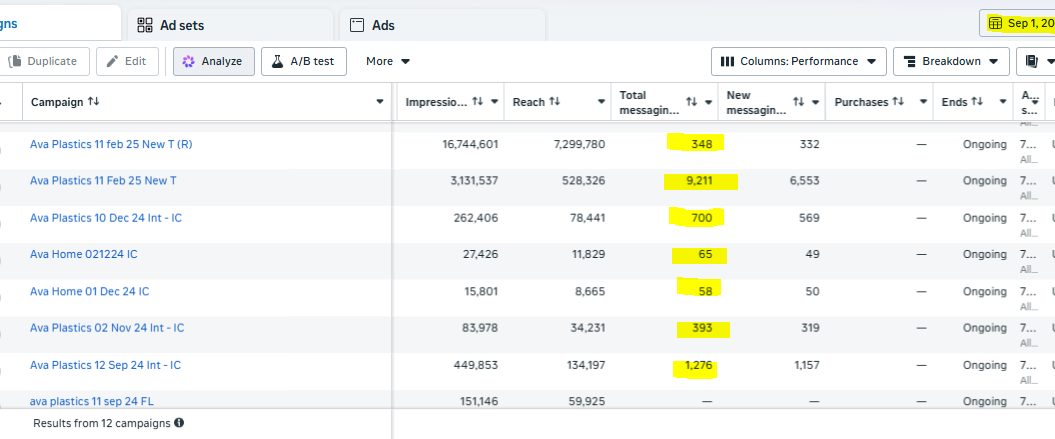This screenshot has height=439, width=1055.
Task: Open campaign Ava Home 01 Dec 24 IC
Action: click(x=89, y=292)
